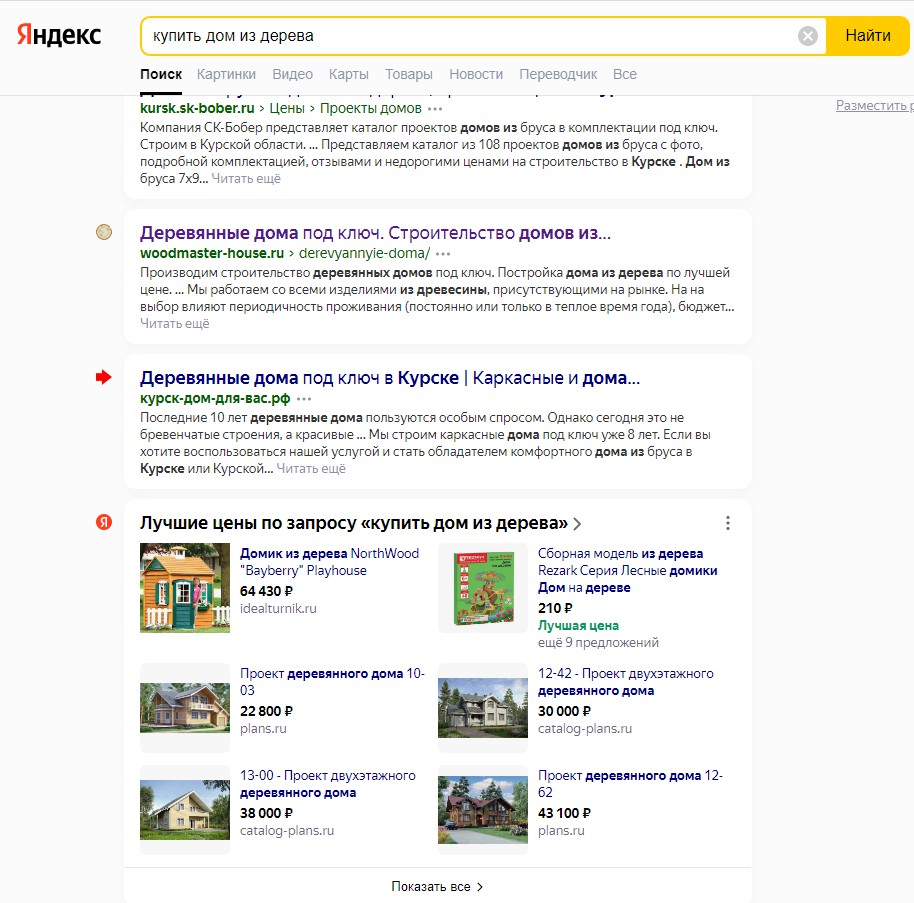Open the 12-42 двухэтажного дома thumbnail
The width and height of the screenshot is (914, 903).
(483, 708)
